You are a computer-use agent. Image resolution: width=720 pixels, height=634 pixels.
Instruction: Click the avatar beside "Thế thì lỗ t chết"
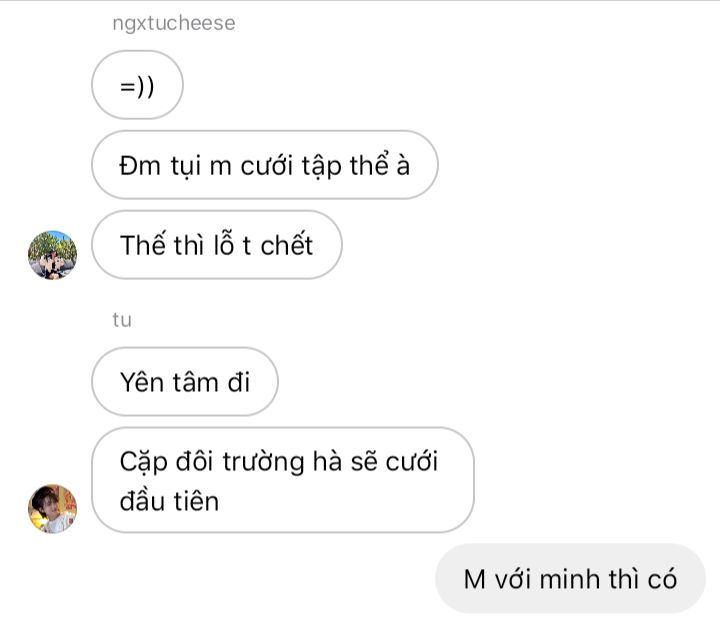(52, 254)
